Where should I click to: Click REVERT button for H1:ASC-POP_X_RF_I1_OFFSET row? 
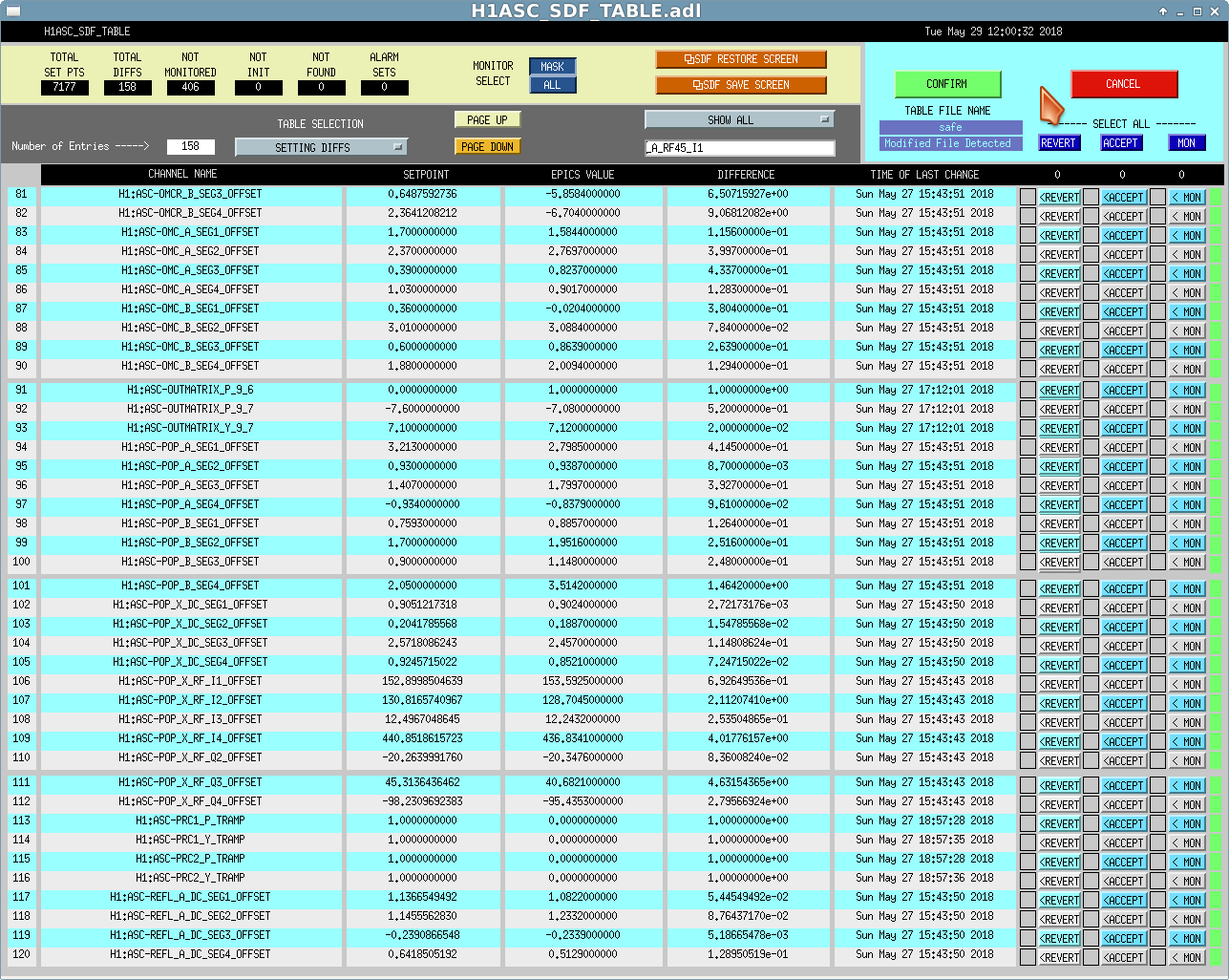click(1059, 684)
